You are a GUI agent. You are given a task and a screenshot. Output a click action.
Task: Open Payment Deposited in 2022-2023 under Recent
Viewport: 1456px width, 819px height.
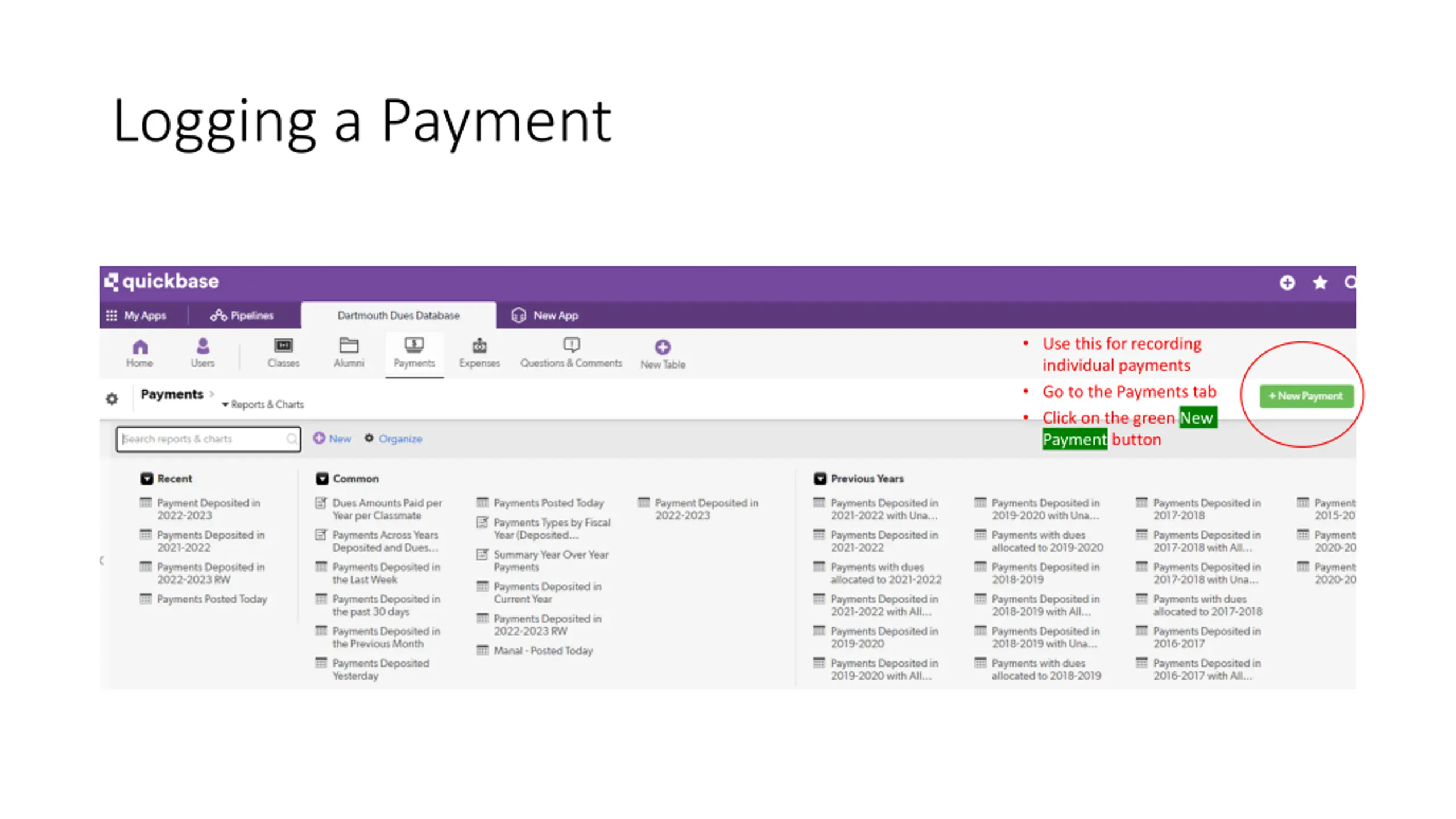coord(208,509)
